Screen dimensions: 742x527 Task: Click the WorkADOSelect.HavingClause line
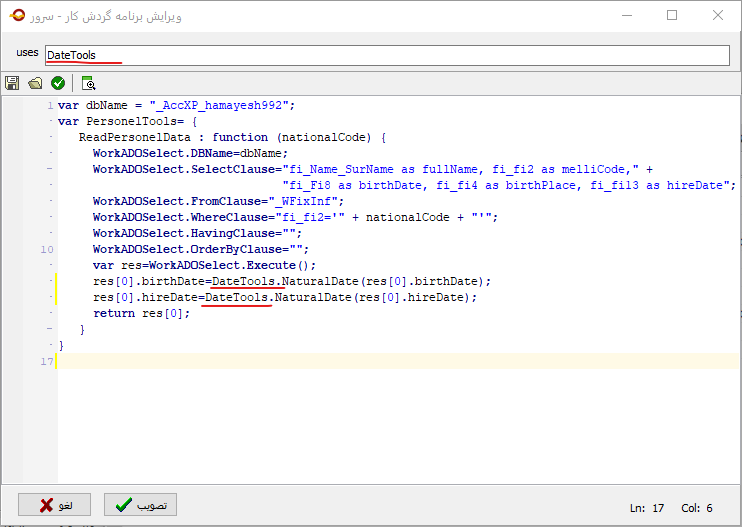(197, 233)
